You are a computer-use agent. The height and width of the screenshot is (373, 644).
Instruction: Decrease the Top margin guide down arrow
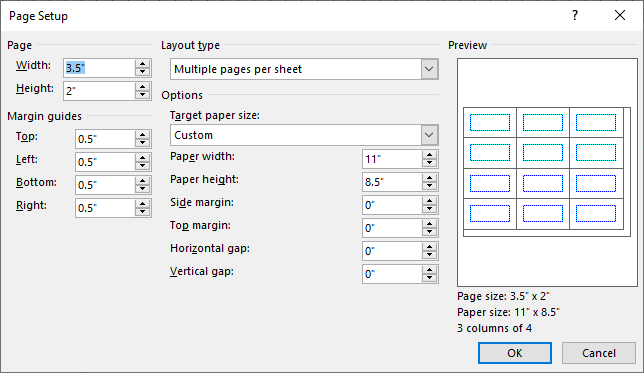click(142, 143)
